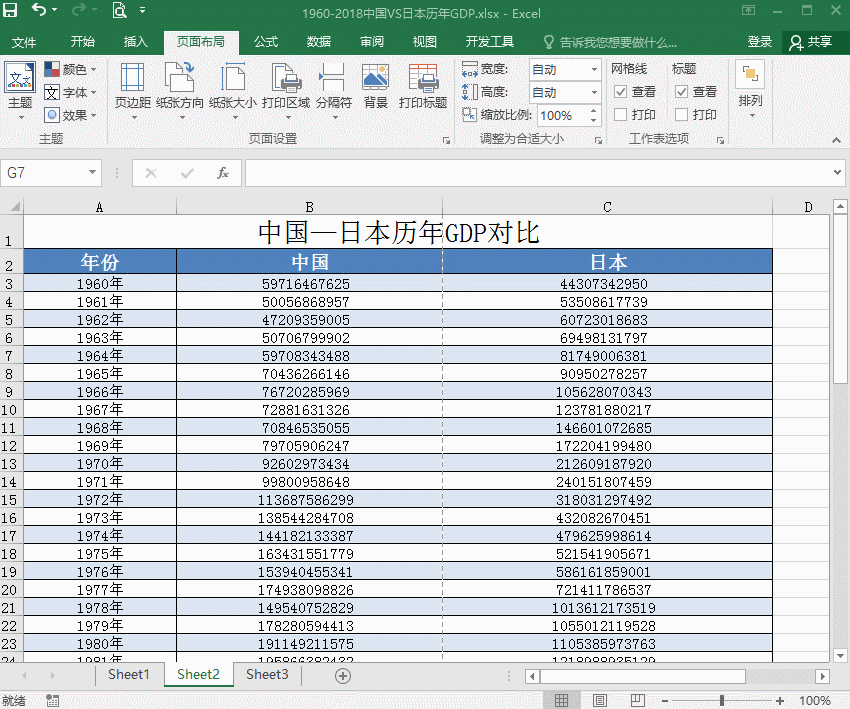
Task: Select column B header
Action: click(309, 207)
